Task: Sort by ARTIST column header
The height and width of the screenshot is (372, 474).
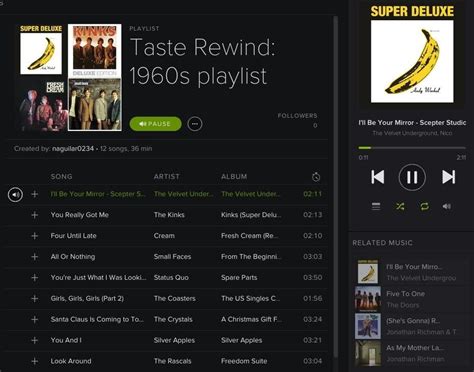Action: coord(167,177)
